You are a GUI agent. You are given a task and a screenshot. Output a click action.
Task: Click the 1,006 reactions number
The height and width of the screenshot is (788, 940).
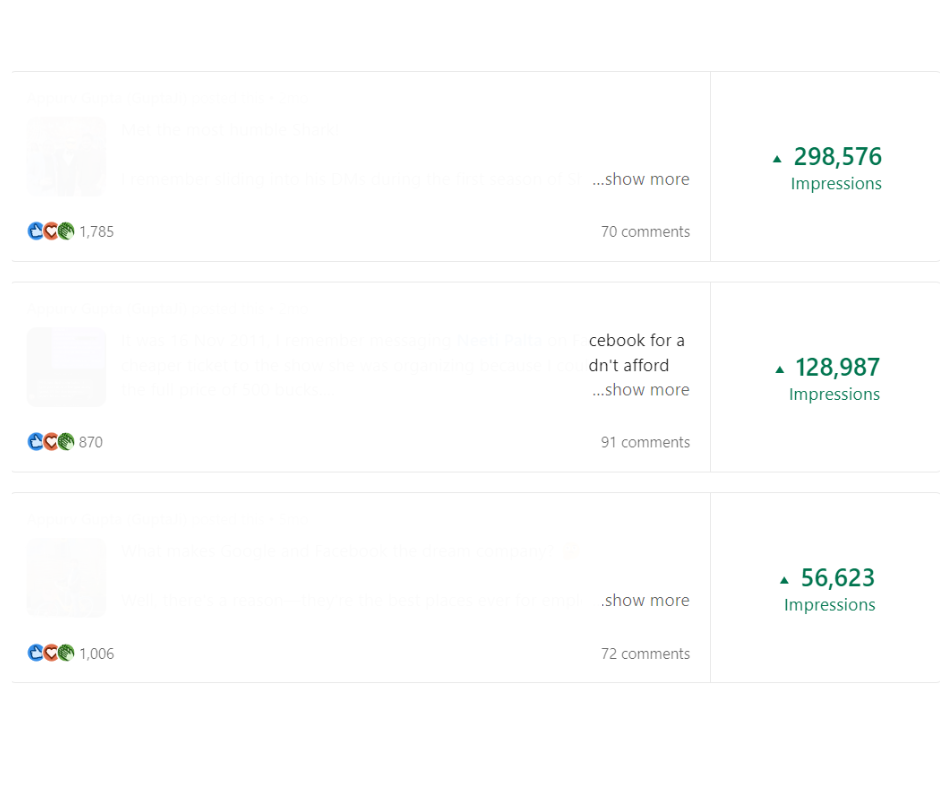pos(97,654)
